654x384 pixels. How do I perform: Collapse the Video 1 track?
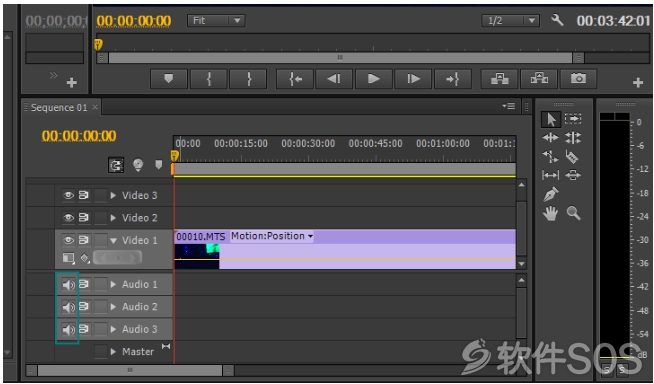point(113,241)
